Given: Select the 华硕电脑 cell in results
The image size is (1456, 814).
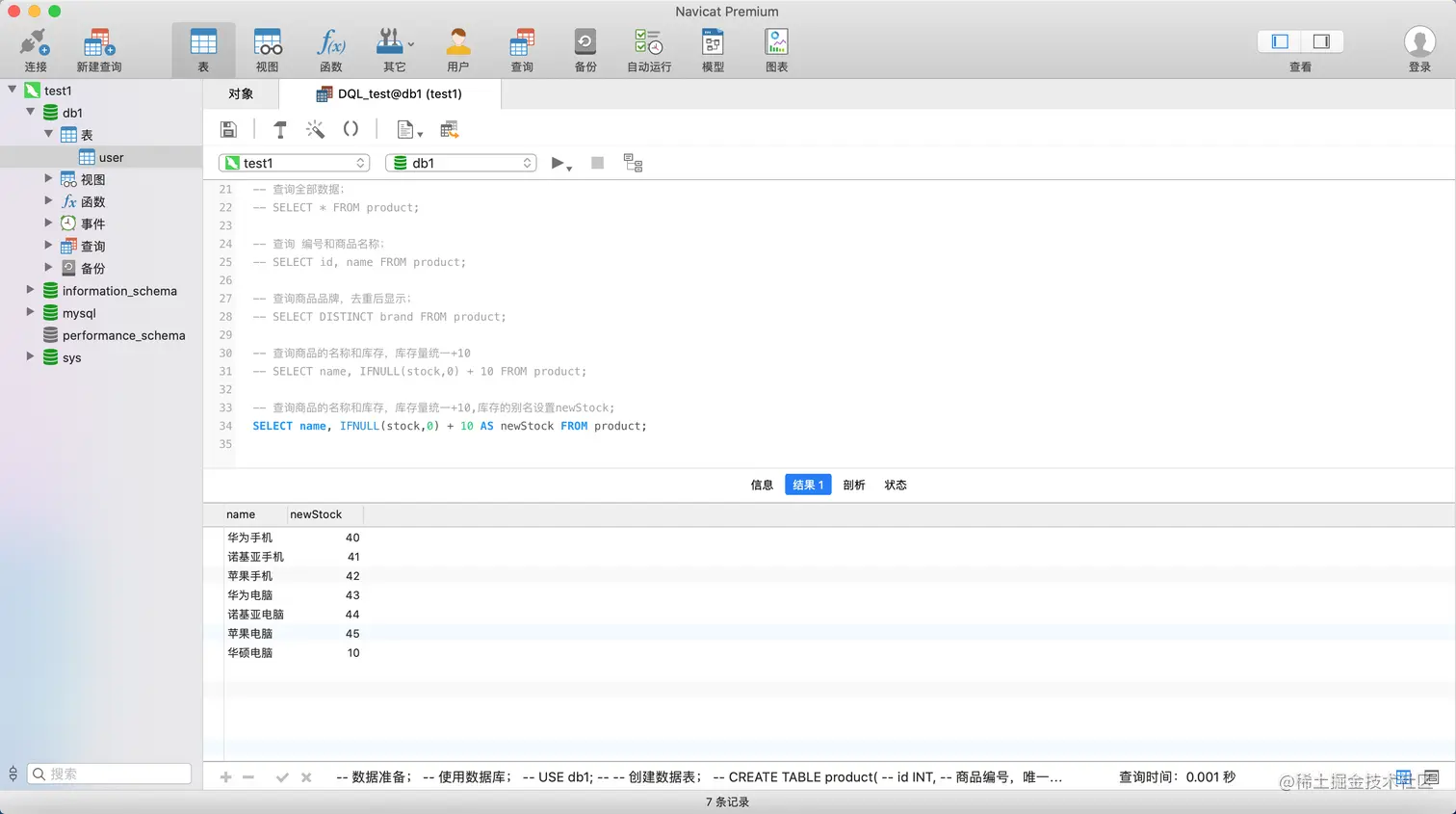Looking at the screenshot, I should point(255,653).
